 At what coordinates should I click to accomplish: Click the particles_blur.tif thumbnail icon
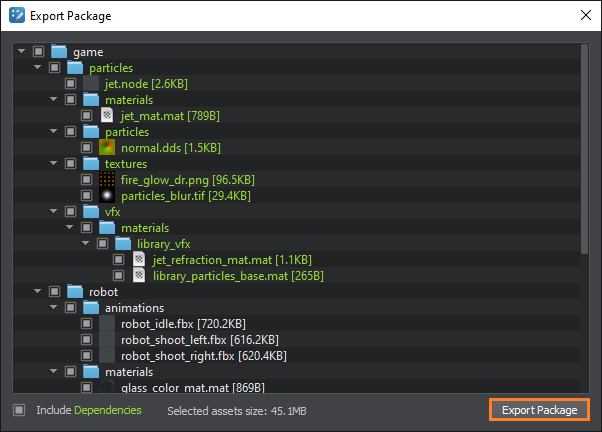click(107, 196)
